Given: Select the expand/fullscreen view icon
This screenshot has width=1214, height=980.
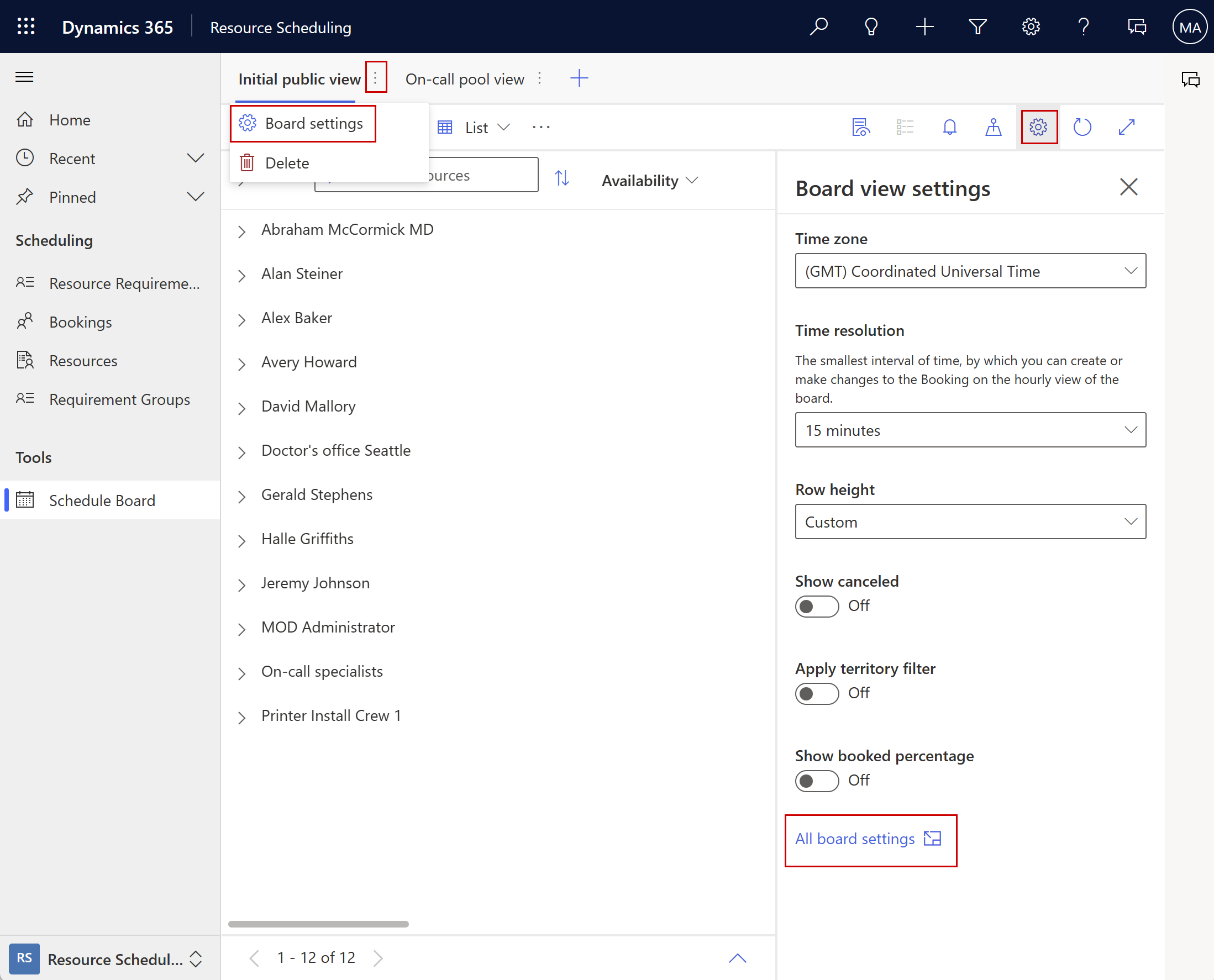Looking at the screenshot, I should tap(1127, 126).
